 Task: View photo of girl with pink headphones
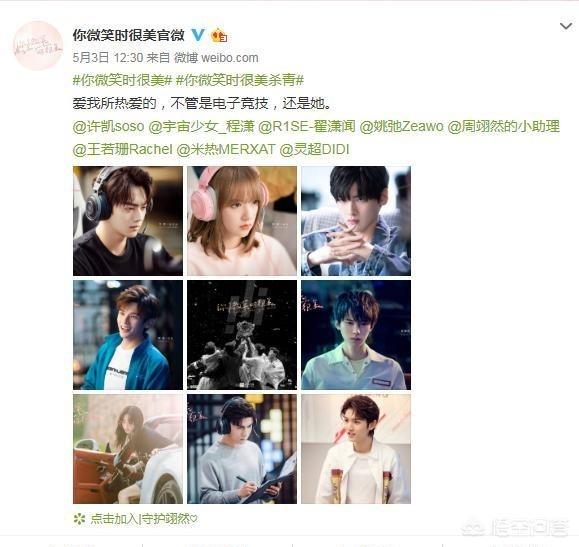click(242, 221)
